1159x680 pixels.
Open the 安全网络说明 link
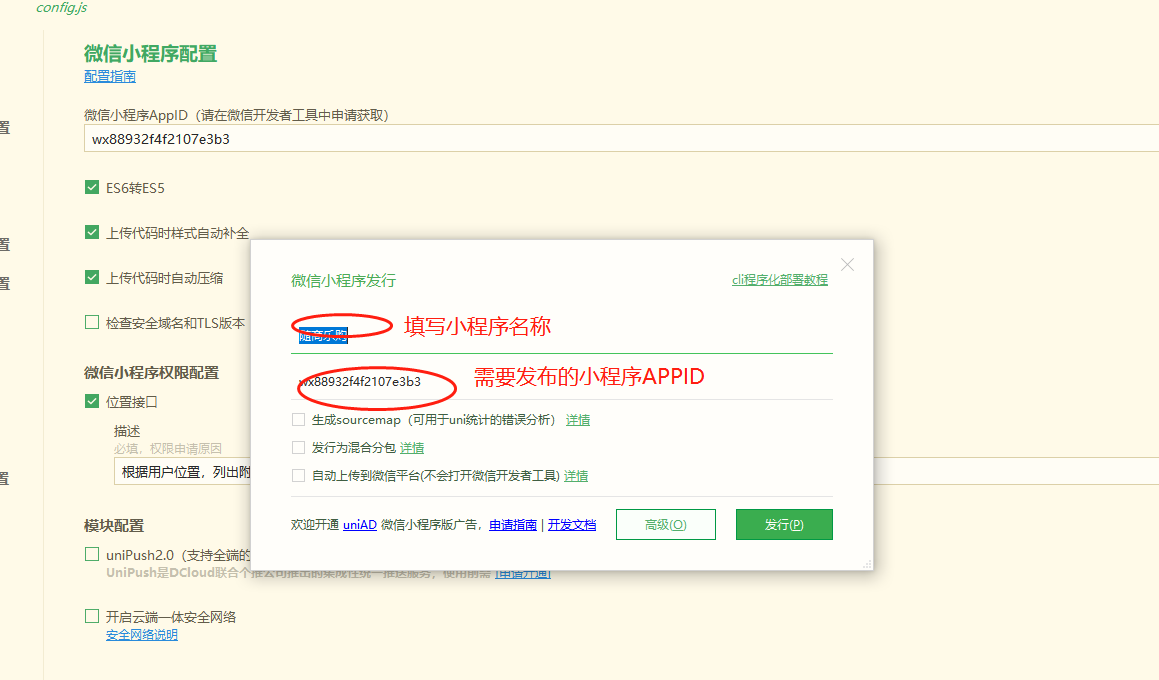coord(142,635)
